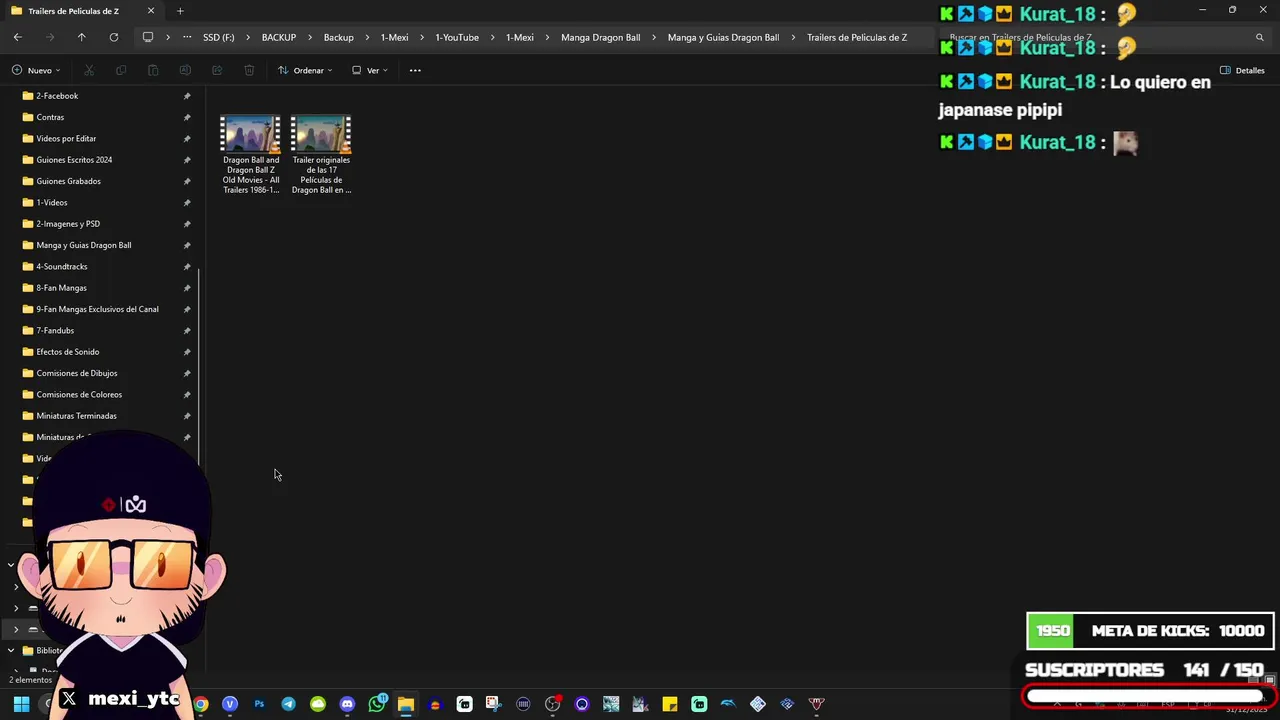Open Guiones Grabados in sidebar

tap(68, 181)
